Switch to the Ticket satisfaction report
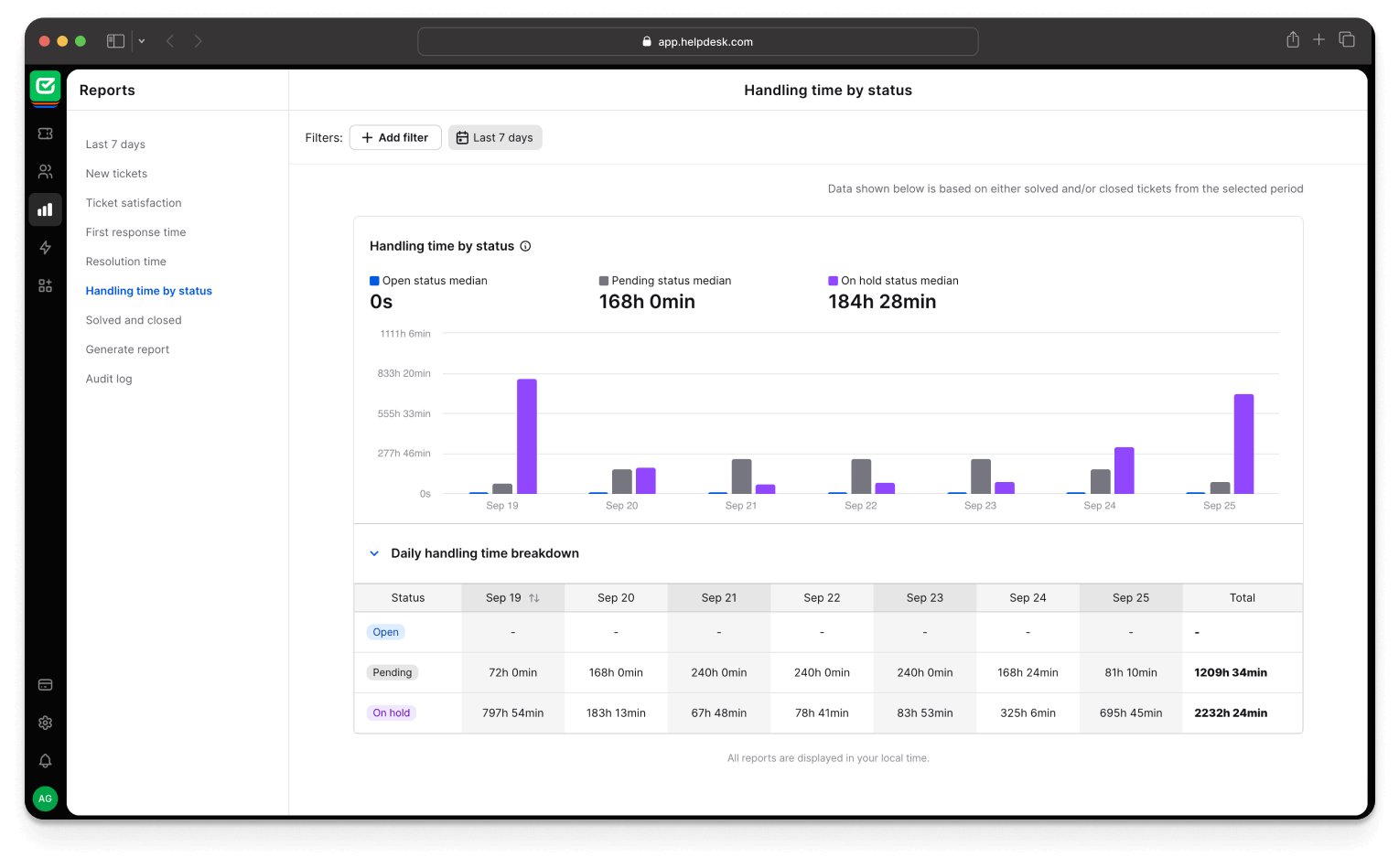This screenshot has height=868, width=1399. coord(134,202)
